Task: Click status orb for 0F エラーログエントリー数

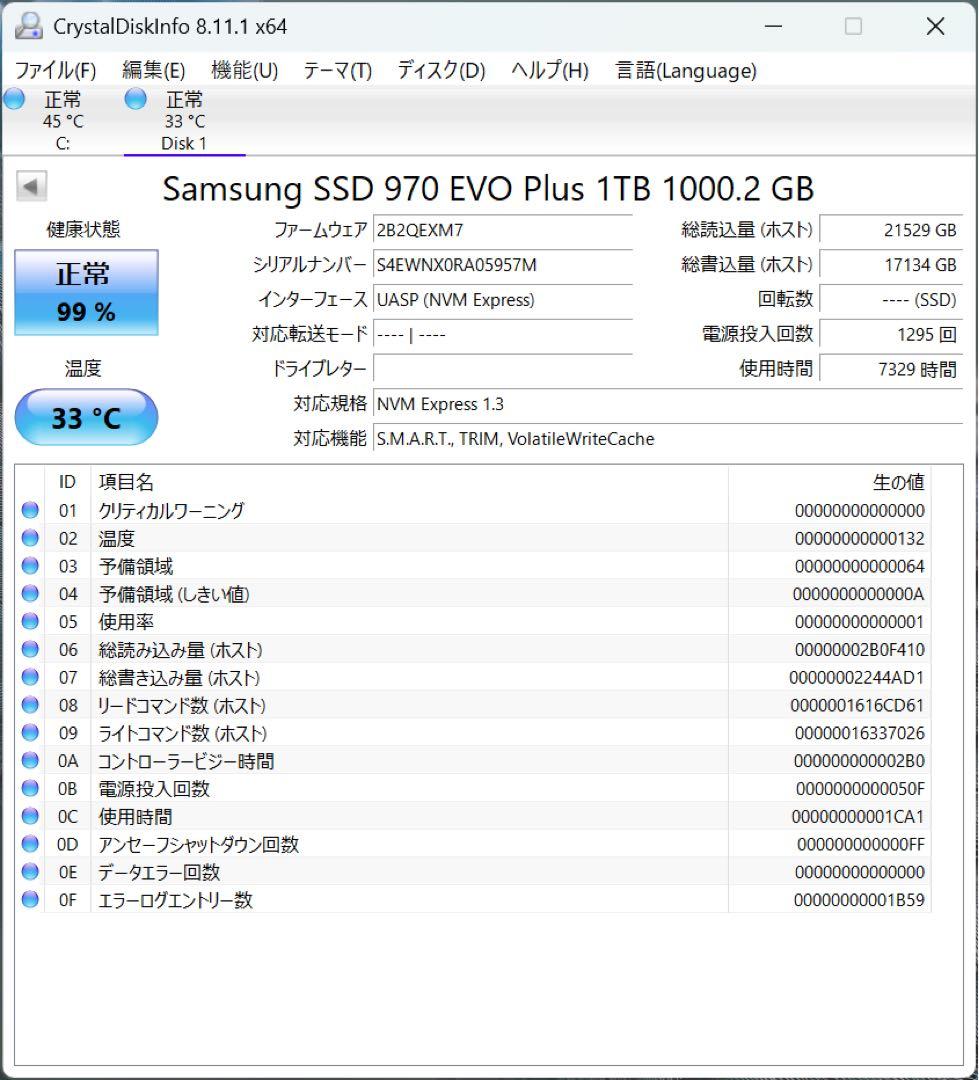Action: tap(30, 899)
